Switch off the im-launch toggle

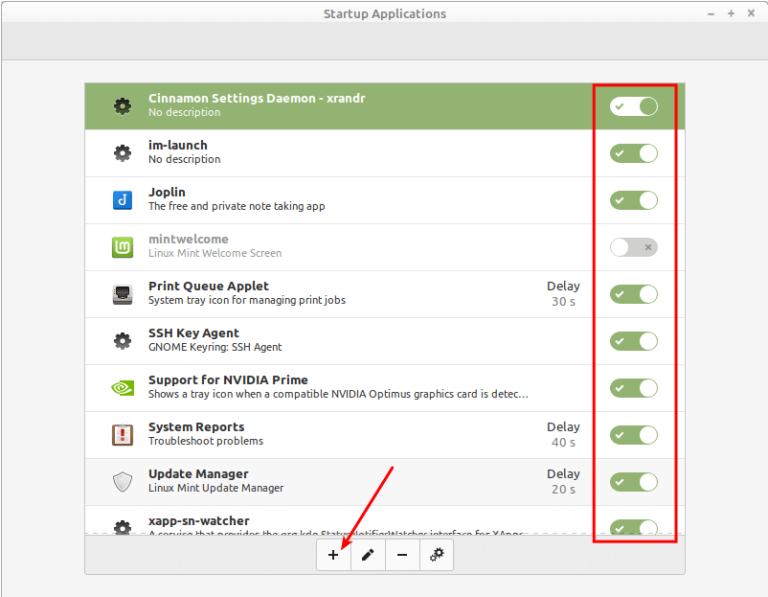[x=634, y=153]
